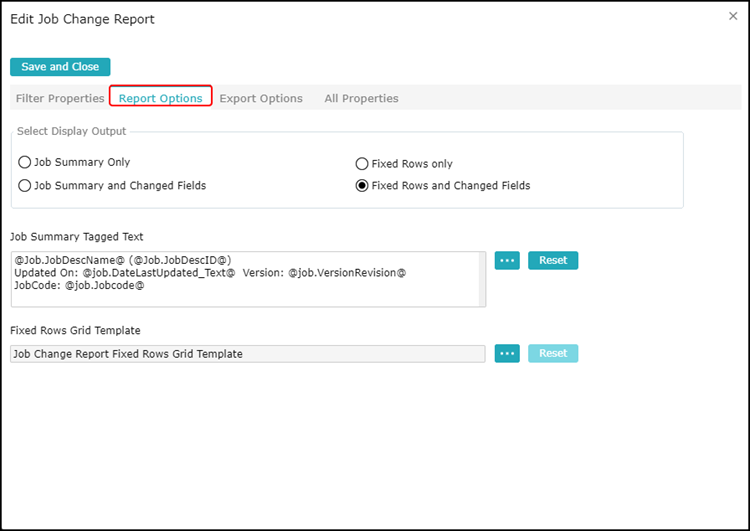Open ellipsis picker for Fixed Rows Grid Template
This screenshot has height=531, width=750.
pyautogui.click(x=507, y=354)
